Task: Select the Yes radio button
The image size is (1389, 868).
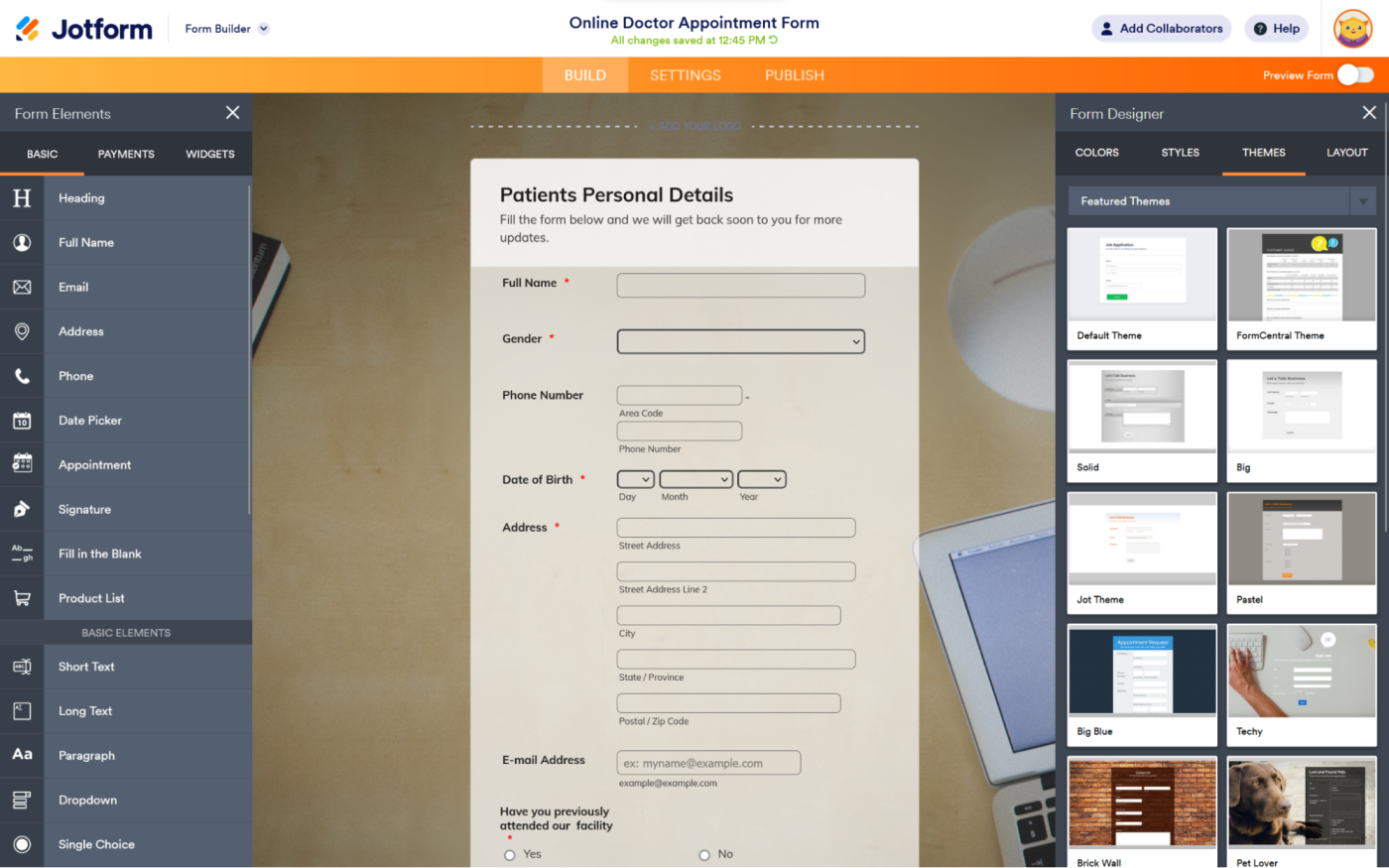Action: (510, 854)
